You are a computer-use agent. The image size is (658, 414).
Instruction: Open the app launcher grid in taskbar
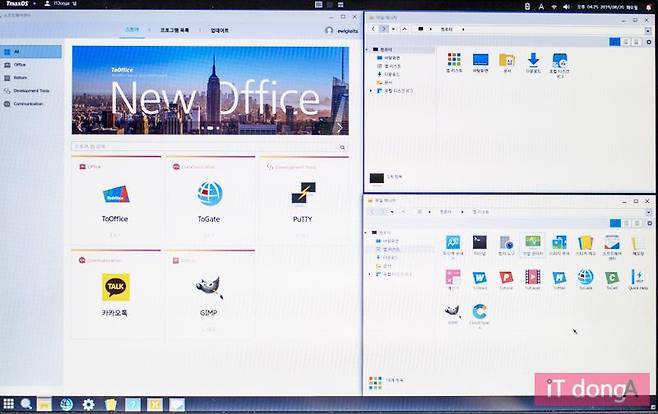click(x=9, y=404)
